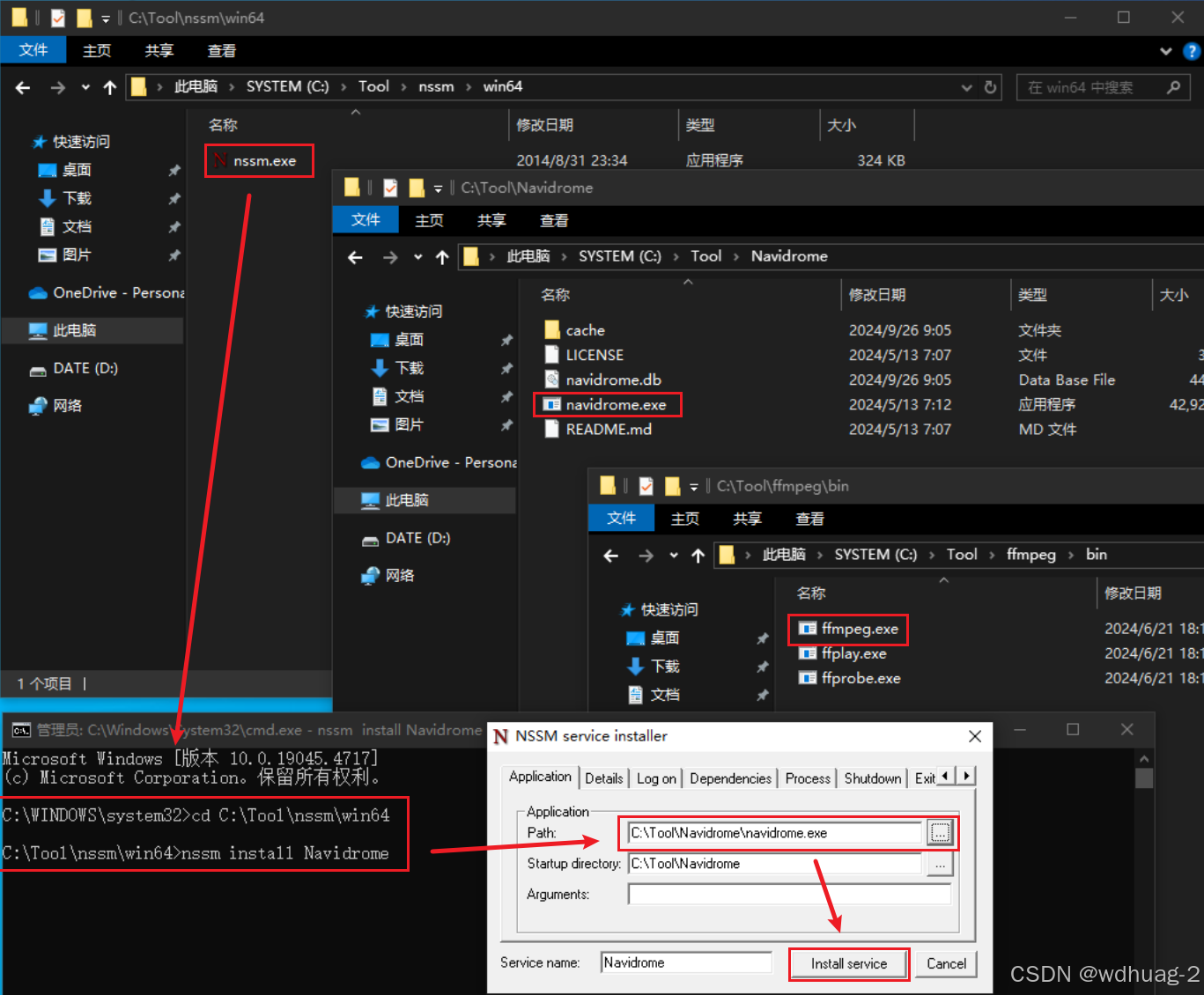This screenshot has width=1204, height=995.
Task: Click the cmd window vertical scrollbar thumb
Action: 1144,778
